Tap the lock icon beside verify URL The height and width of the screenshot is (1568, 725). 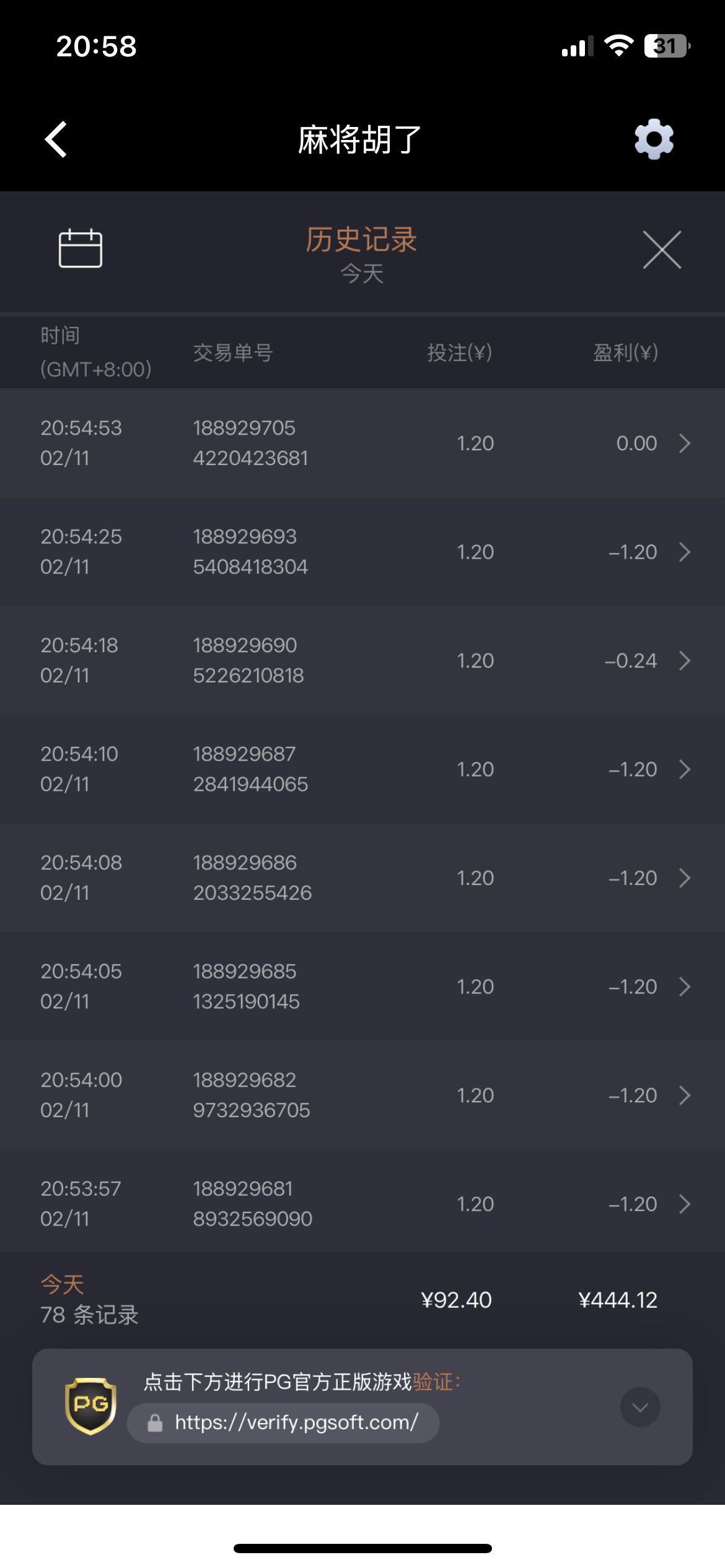click(155, 1423)
